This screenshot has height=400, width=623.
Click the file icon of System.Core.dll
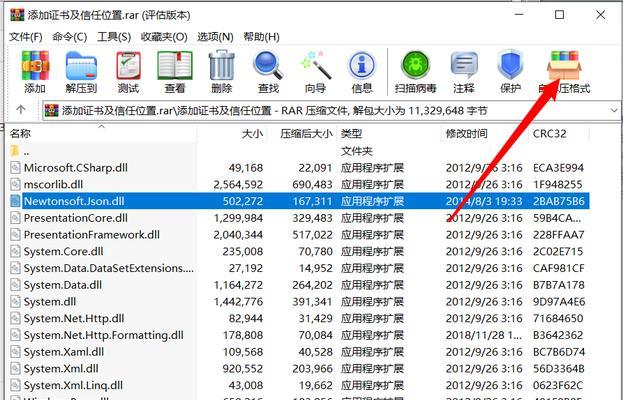tap(15, 251)
